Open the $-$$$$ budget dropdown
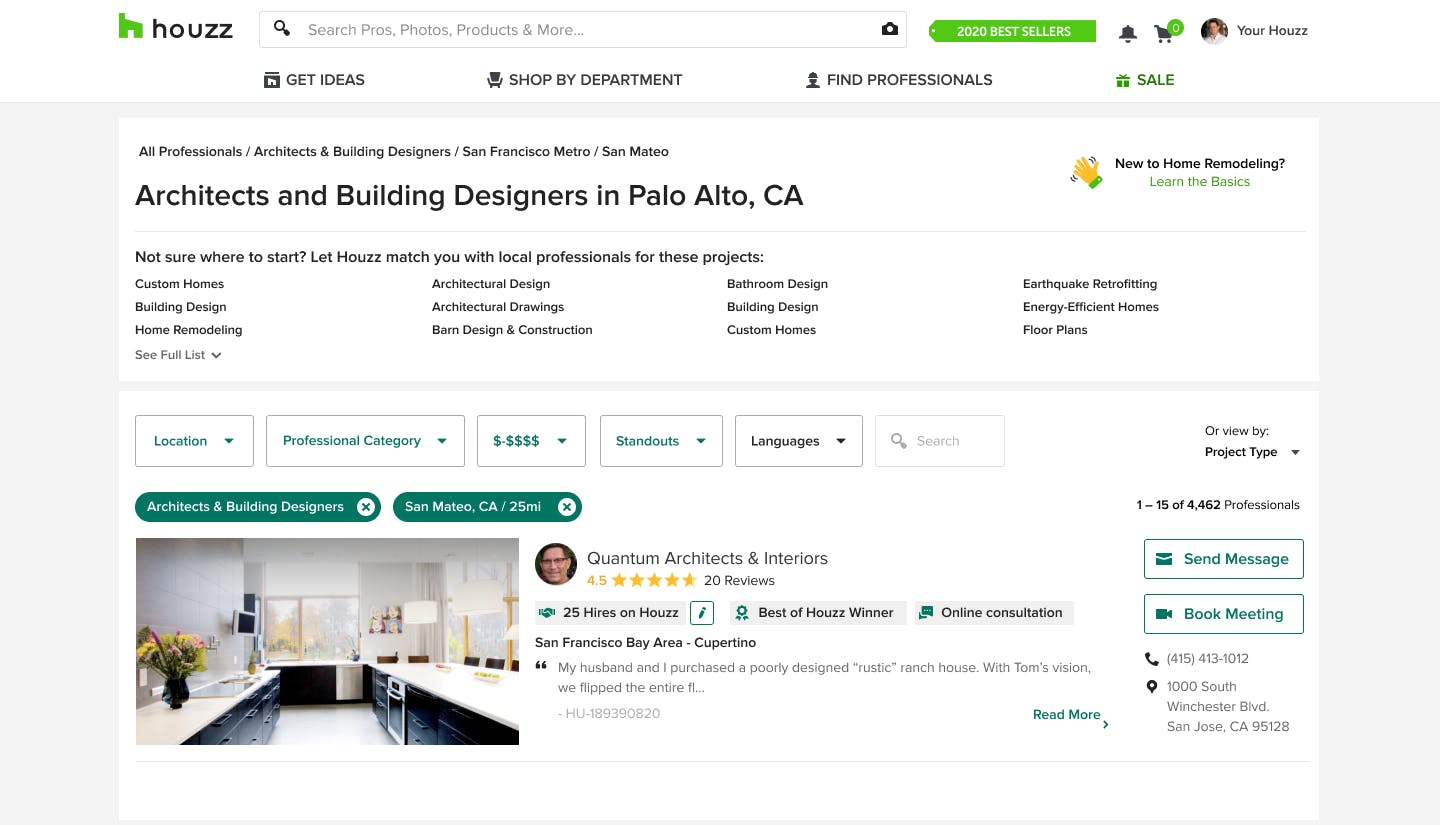This screenshot has height=825, width=1440. (531, 441)
